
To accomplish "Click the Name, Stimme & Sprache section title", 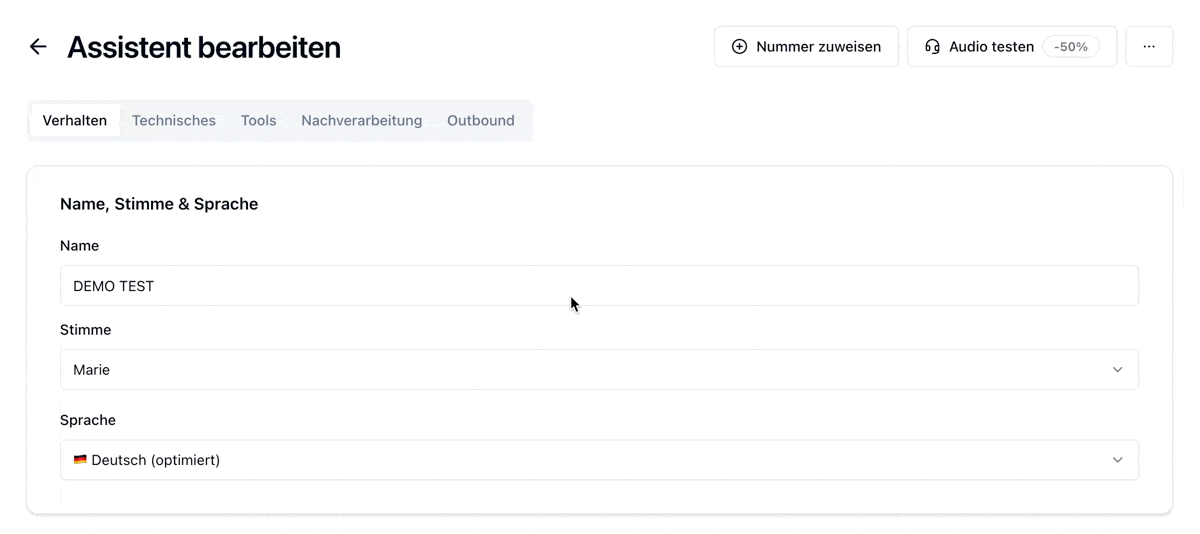I will tap(159, 204).
